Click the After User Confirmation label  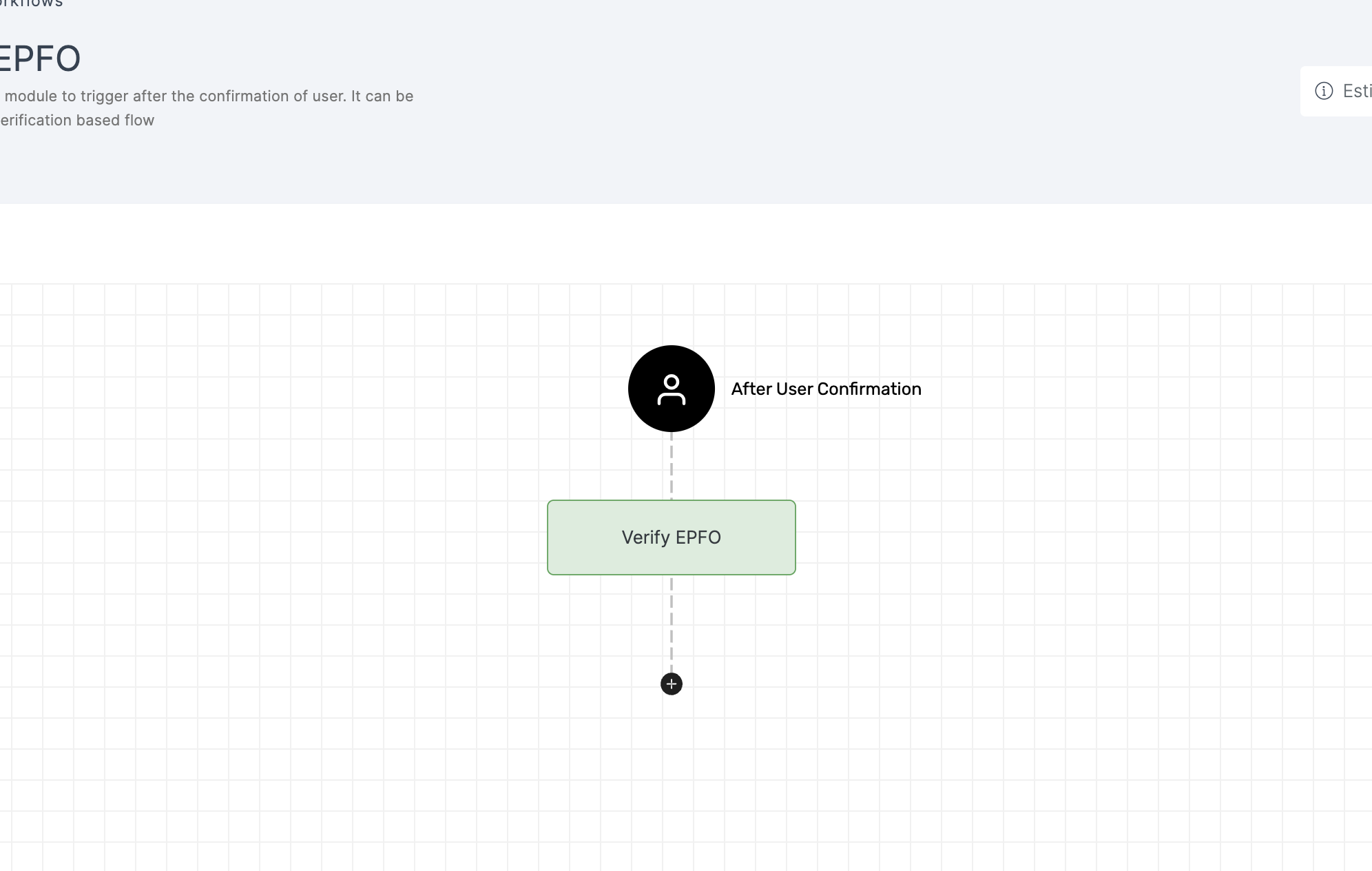[826, 389]
